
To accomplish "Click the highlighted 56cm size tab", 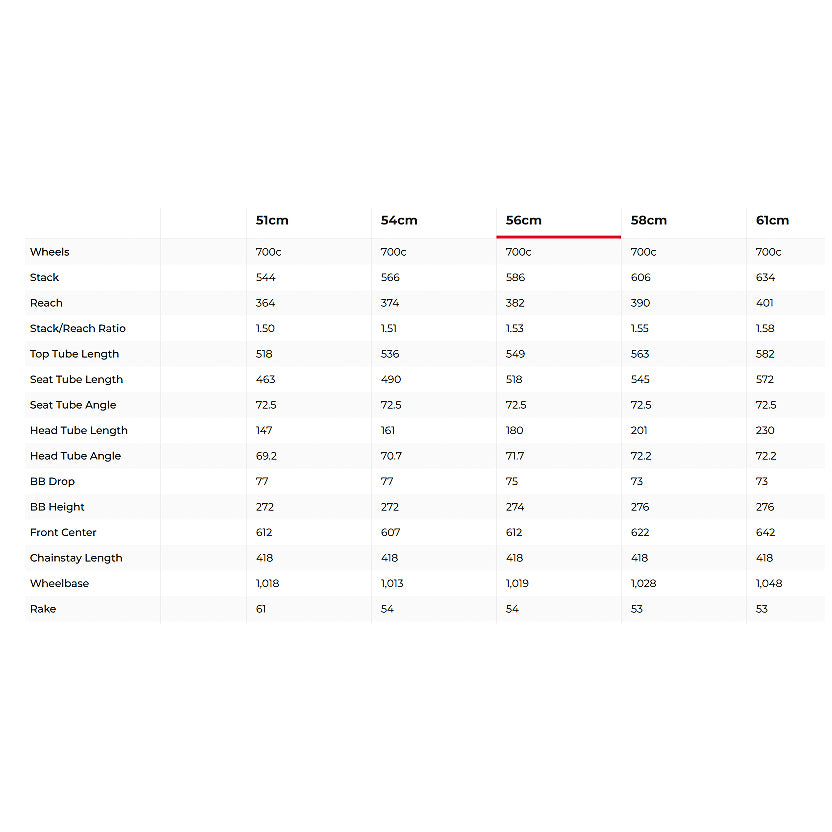I will click(x=524, y=220).
